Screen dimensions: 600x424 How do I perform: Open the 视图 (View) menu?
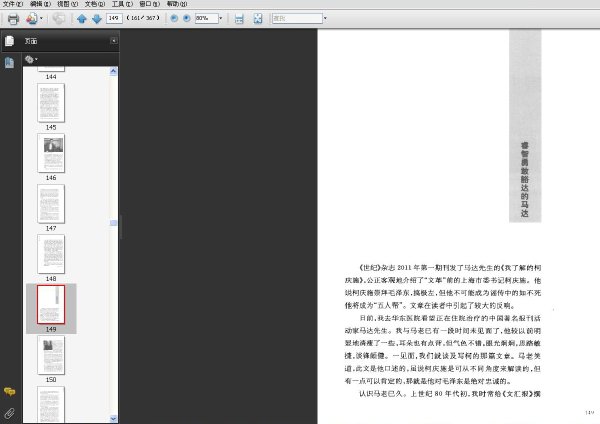(68, 4)
